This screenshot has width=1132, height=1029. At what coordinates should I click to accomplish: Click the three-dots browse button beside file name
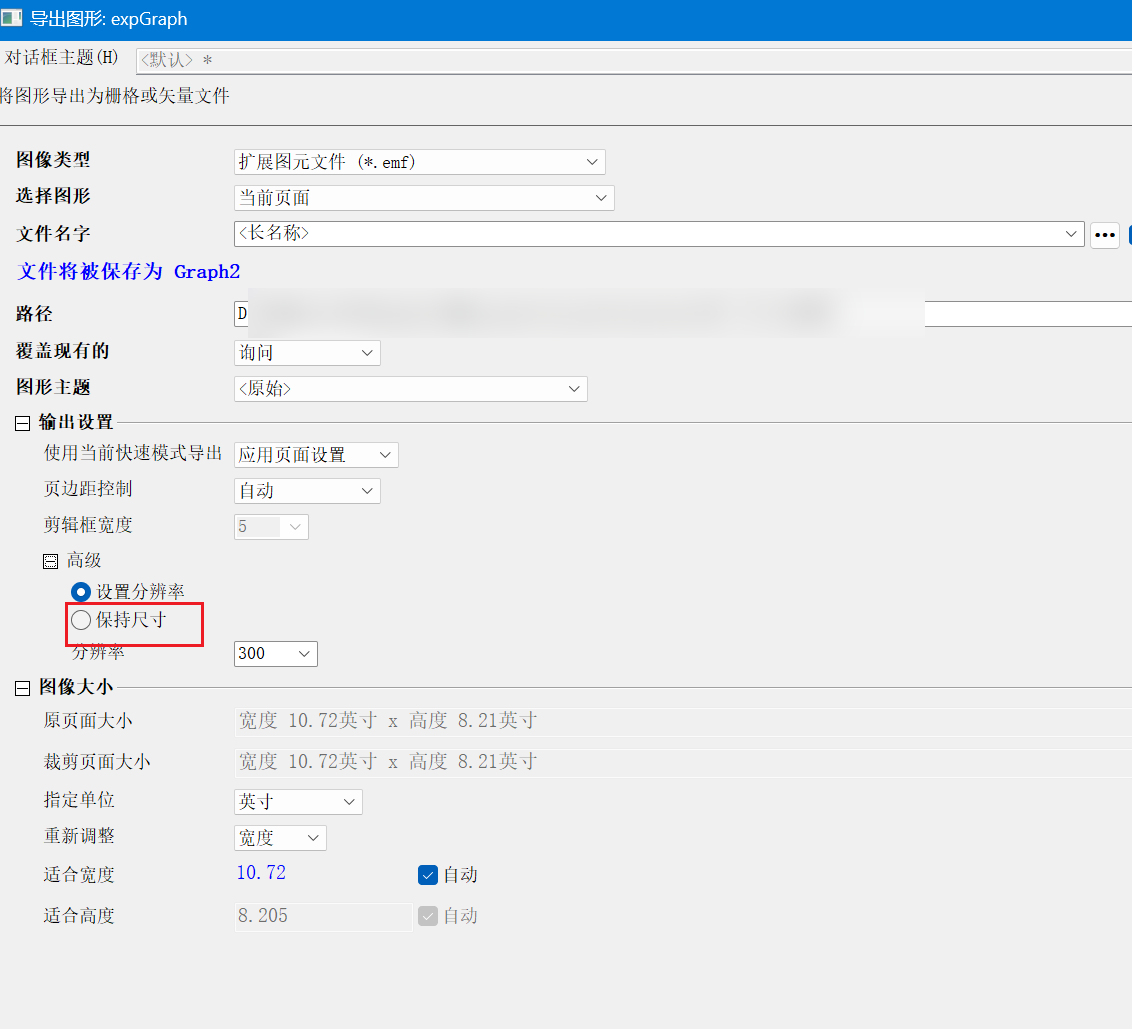coord(1104,235)
